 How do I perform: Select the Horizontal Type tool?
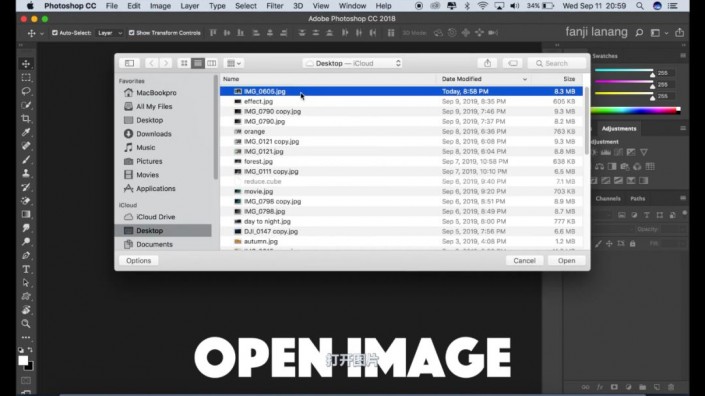coord(26,269)
